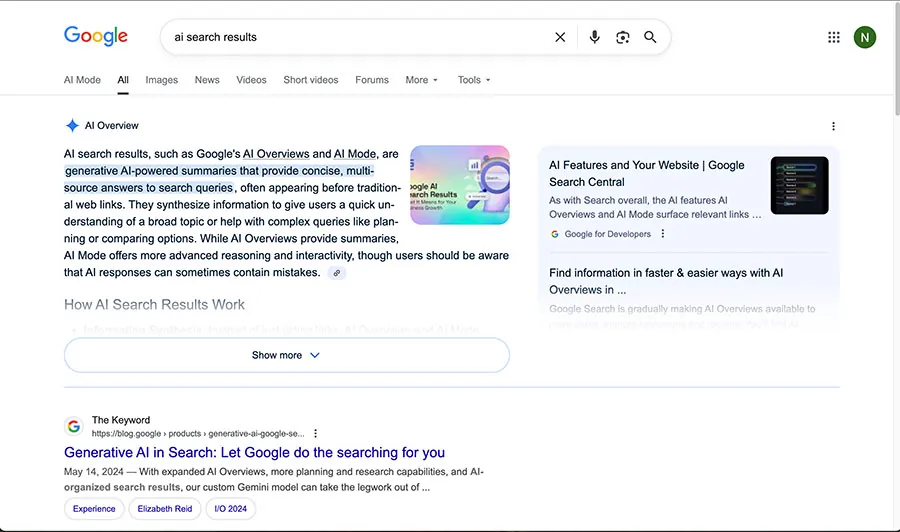Click the source link chip icon
This screenshot has height=532, width=900.
(x=337, y=273)
